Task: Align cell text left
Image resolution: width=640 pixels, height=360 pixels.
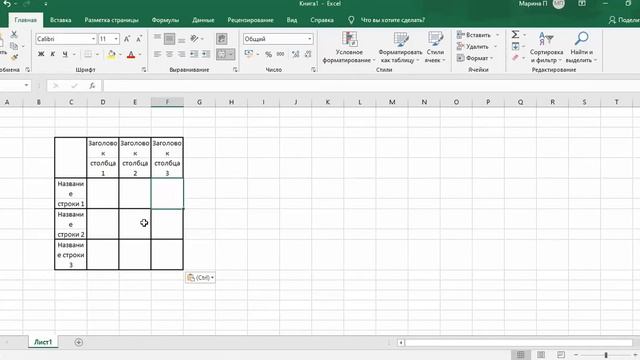Action: point(157,54)
